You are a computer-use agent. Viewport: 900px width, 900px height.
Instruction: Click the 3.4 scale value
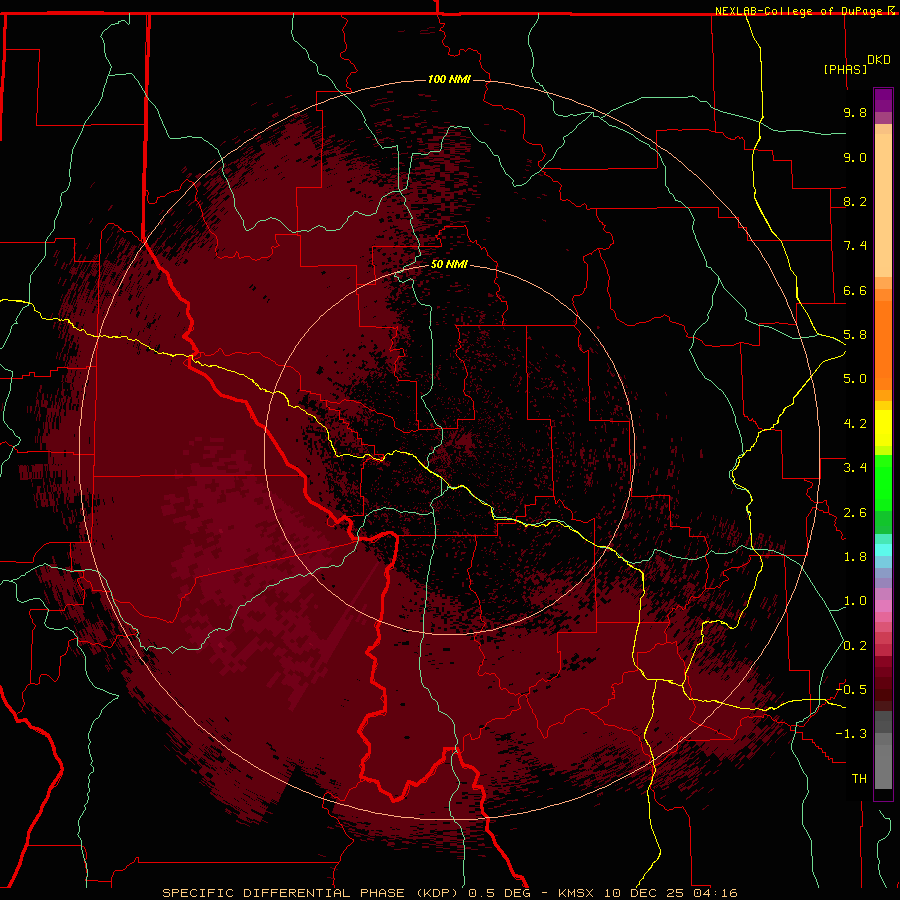pyautogui.click(x=855, y=468)
